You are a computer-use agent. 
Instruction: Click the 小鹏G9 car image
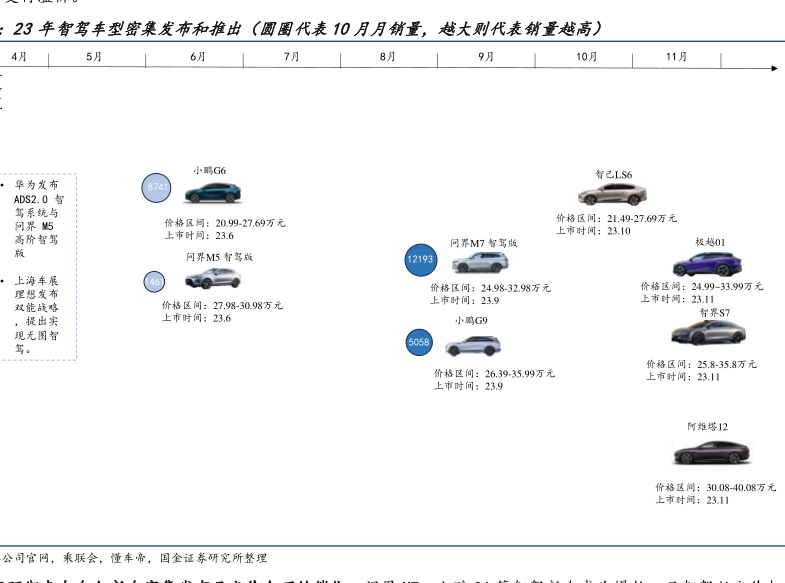coord(473,345)
